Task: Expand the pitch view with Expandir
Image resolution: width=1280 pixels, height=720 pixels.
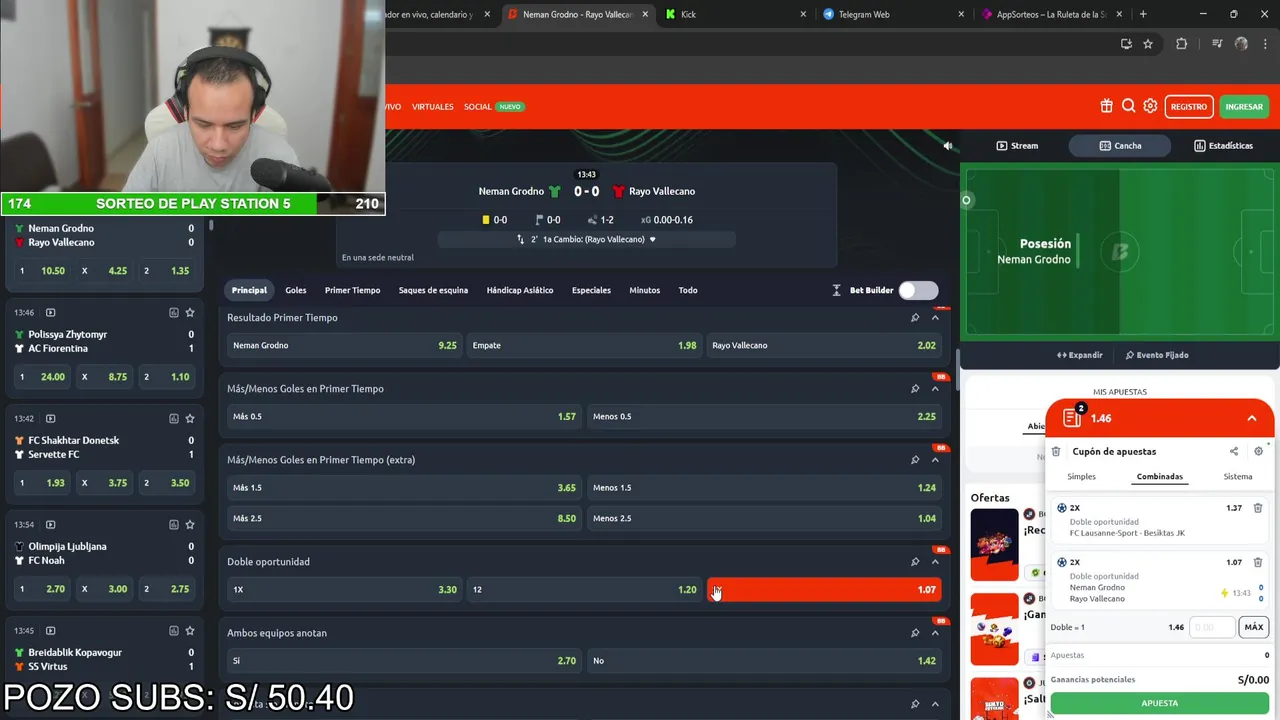Action: (x=1079, y=355)
